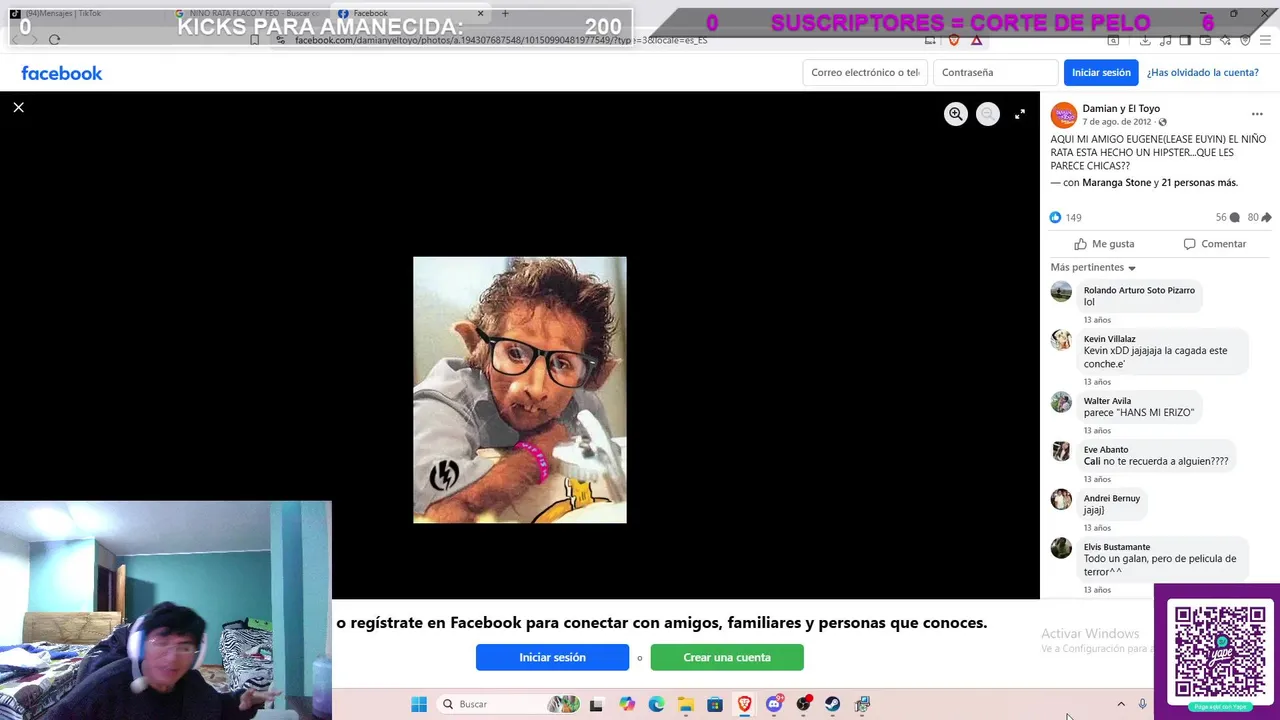Viewport: 1280px width, 720px height.
Task: Click Eve Abanto commenter avatar
Action: 1061,451
